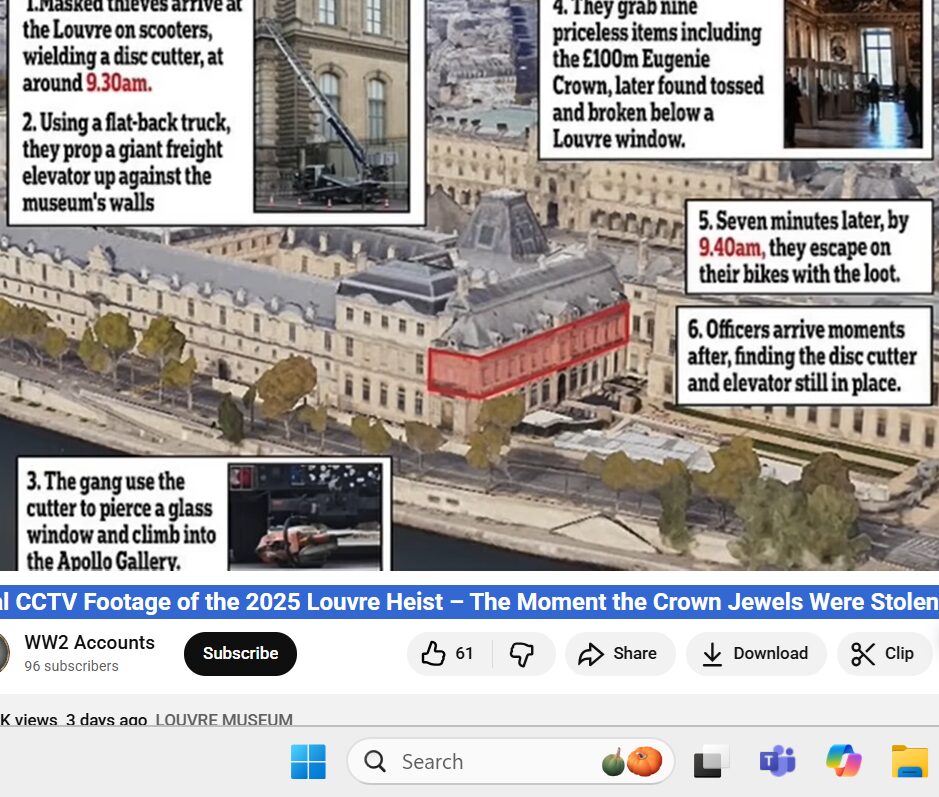Open Copilot from the taskbar
Viewport: 939px width, 797px height.
[x=843, y=762]
